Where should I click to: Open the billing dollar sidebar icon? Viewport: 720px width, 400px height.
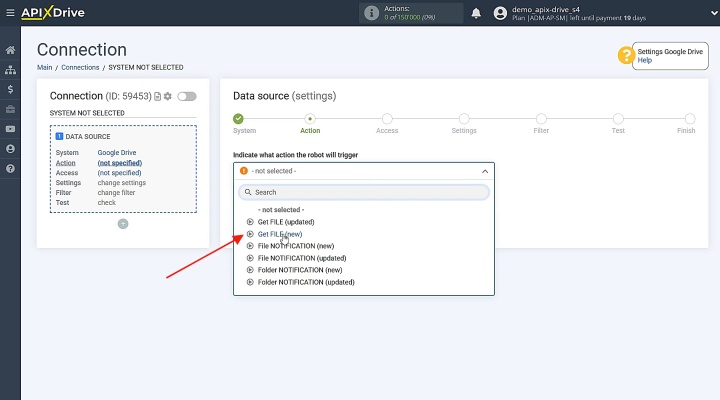pyautogui.click(x=10, y=90)
